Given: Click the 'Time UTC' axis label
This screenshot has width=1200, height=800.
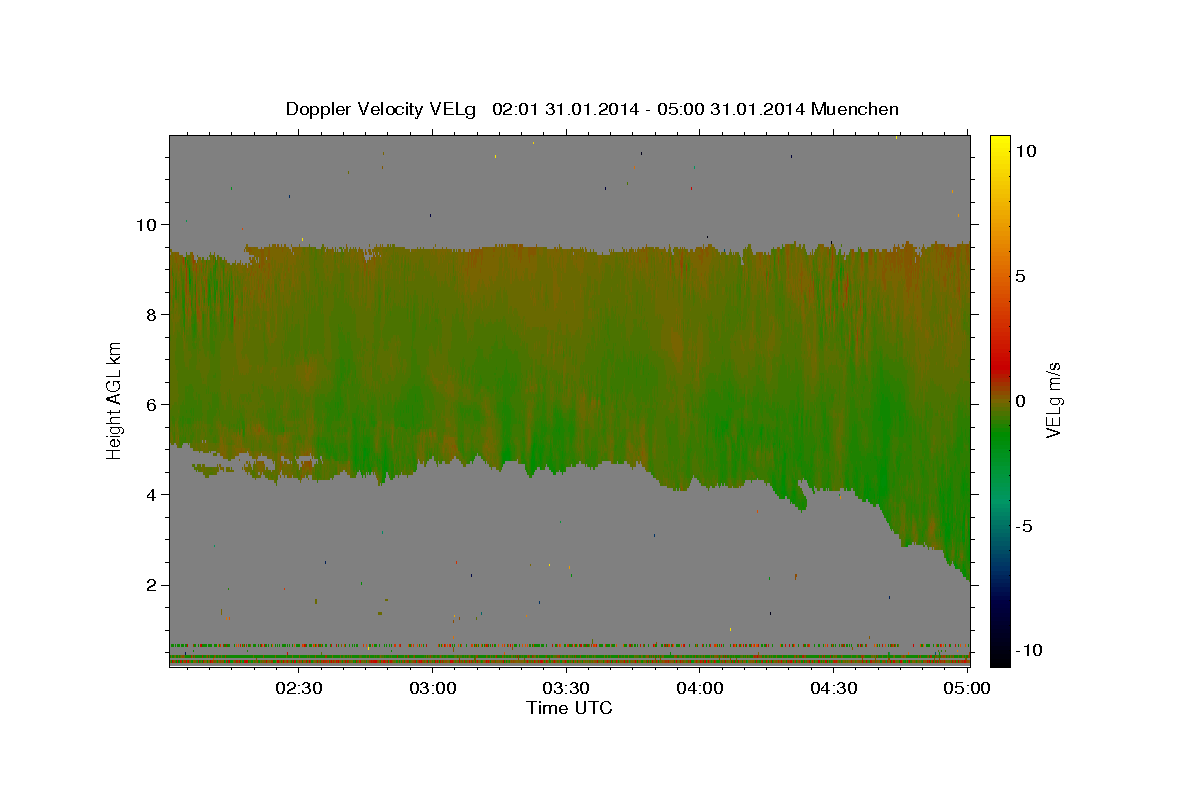Looking at the screenshot, I should [x=569, y=708].
